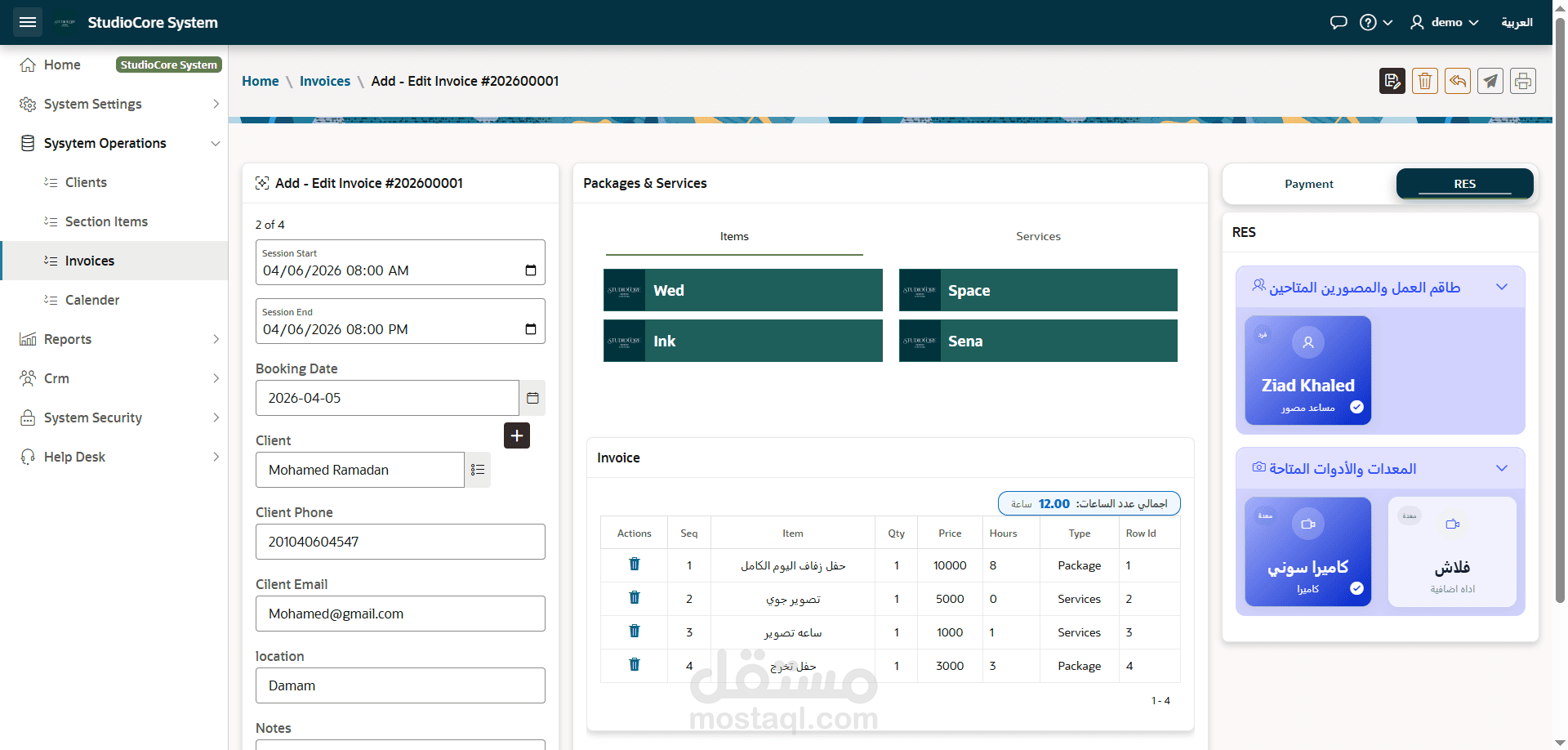
Task: Click the StudioCore logo in header
Action: [x=65, y=22]
